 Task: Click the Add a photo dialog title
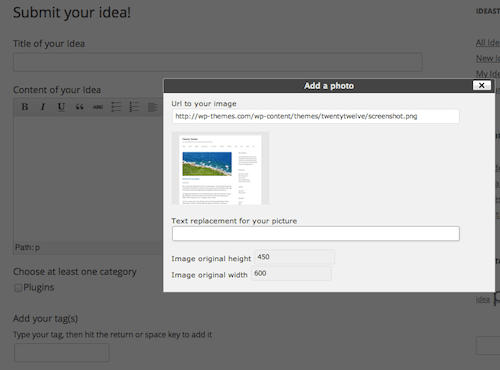tap(329, 86)
